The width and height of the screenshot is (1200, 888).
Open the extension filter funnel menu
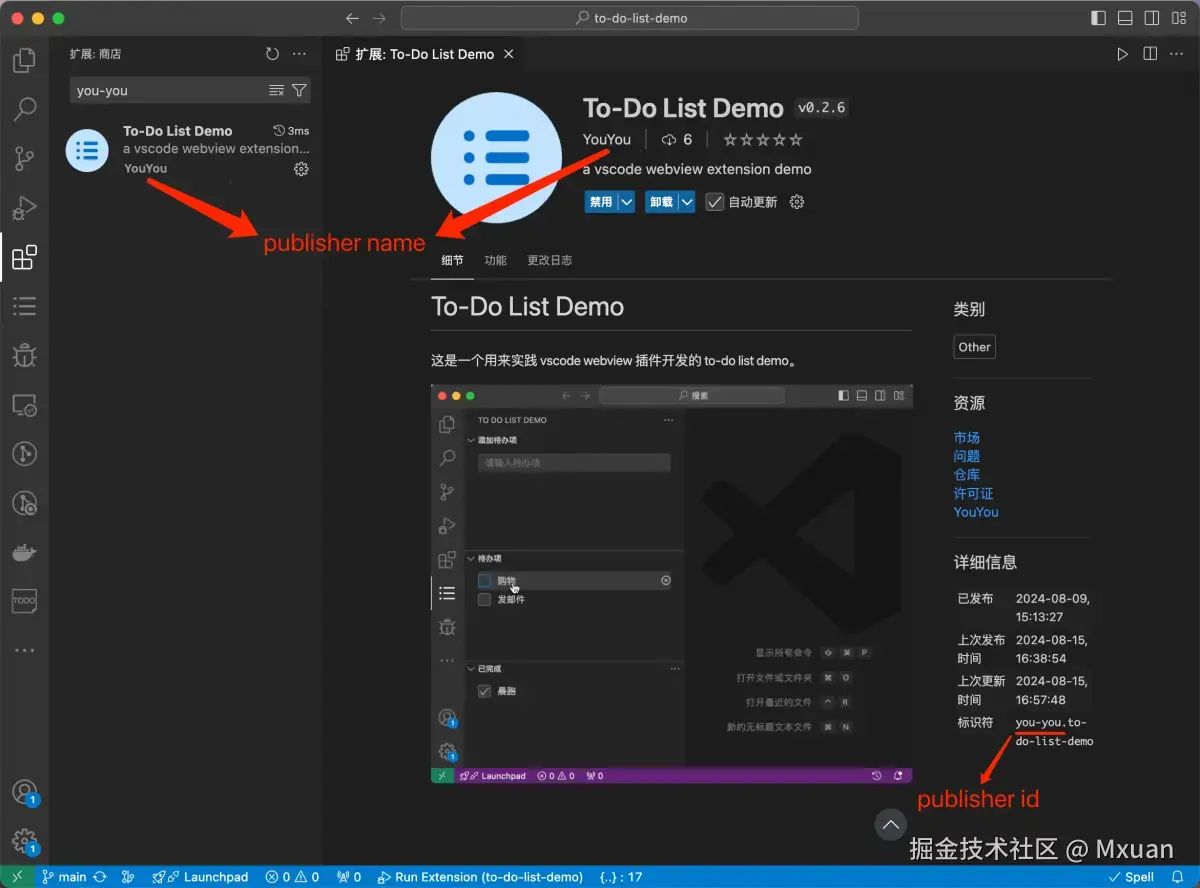pos(299,91)
